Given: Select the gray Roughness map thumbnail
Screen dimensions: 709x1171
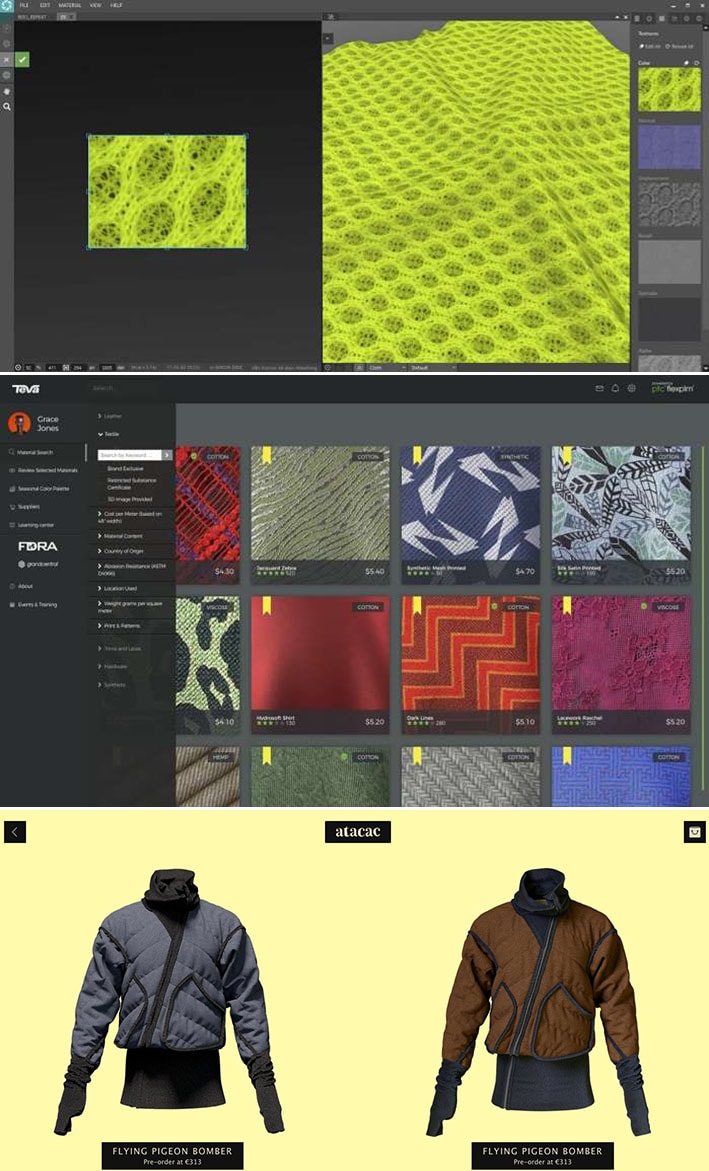Looking at the screenshot, I should click(x=669, y=262).
